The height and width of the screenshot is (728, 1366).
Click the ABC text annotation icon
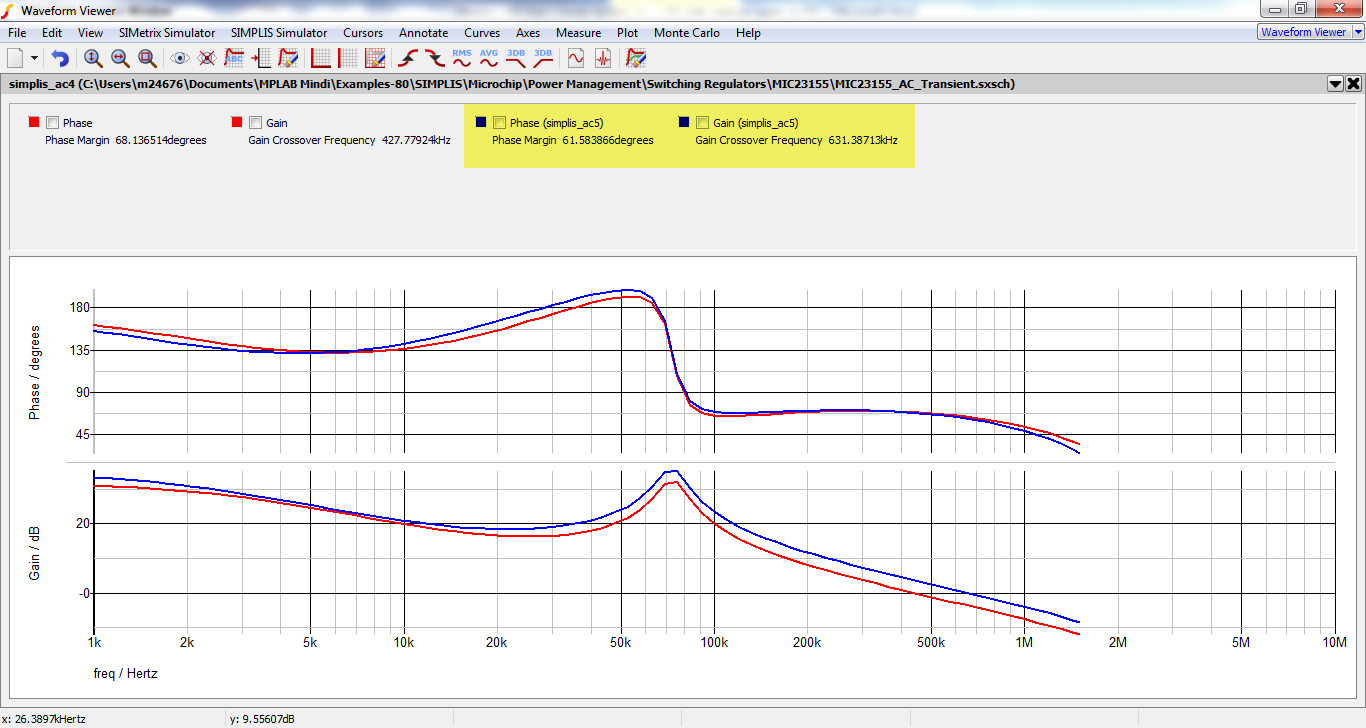point(234,58)
